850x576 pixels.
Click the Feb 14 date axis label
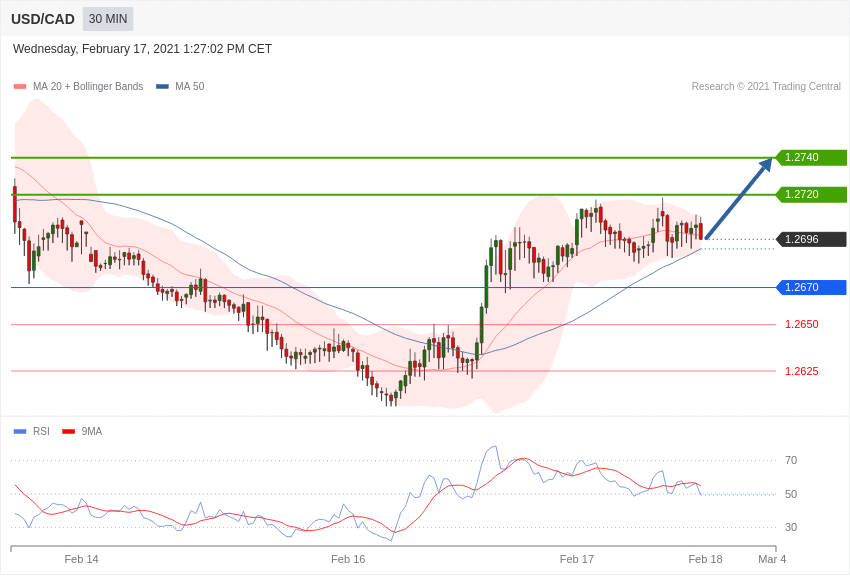[x=81, y=559]
